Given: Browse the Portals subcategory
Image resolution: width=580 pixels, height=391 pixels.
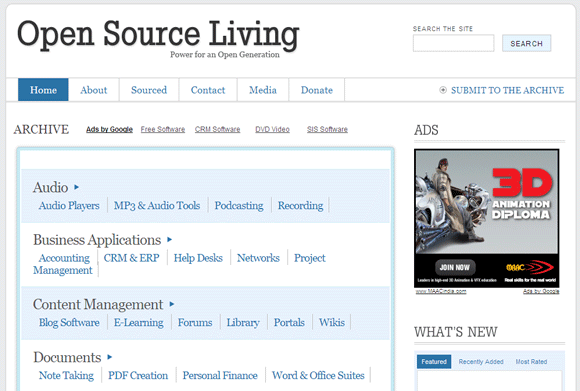Looking at the screenshot, I should click(289, 322).
